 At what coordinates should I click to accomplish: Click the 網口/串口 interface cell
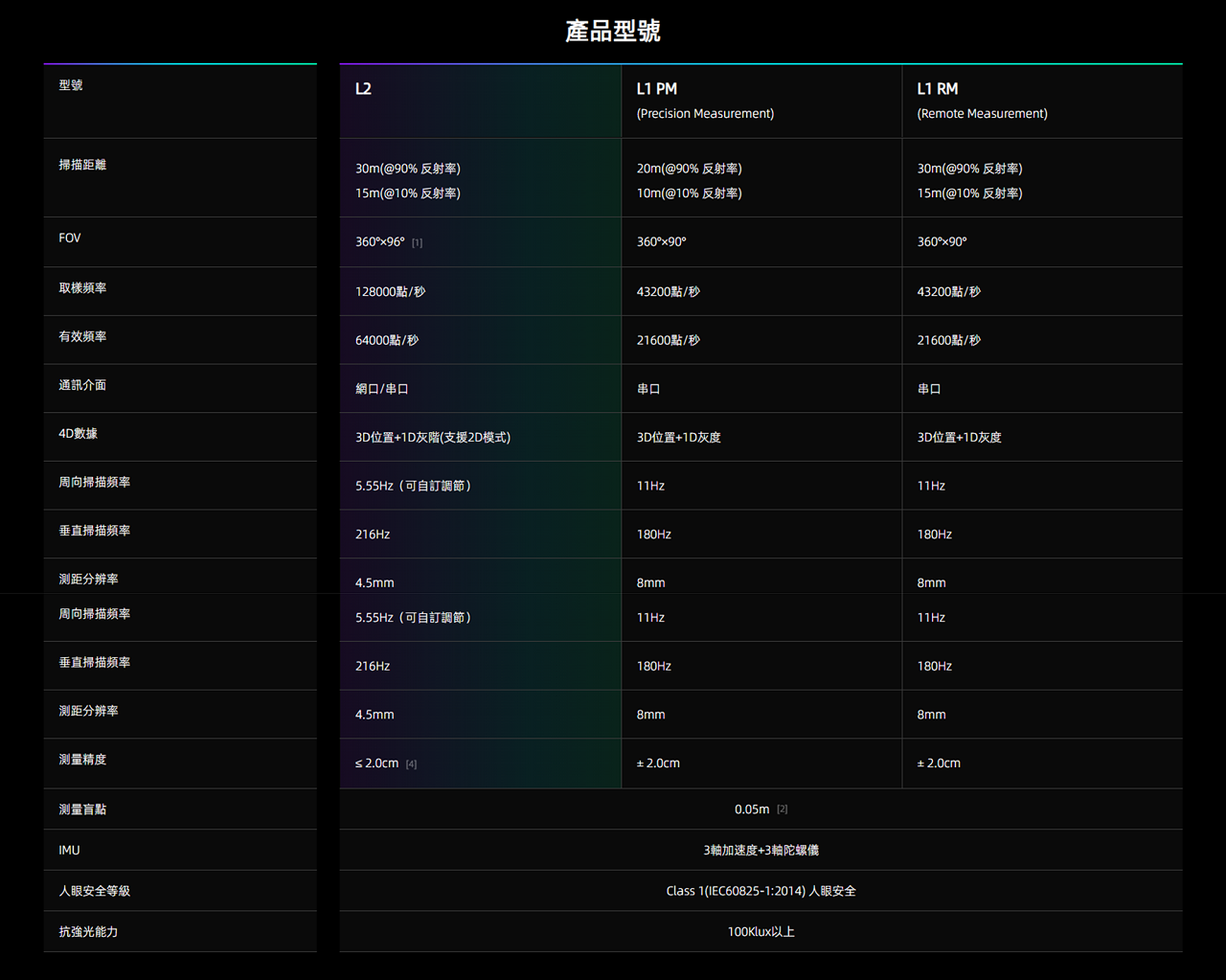382,389
